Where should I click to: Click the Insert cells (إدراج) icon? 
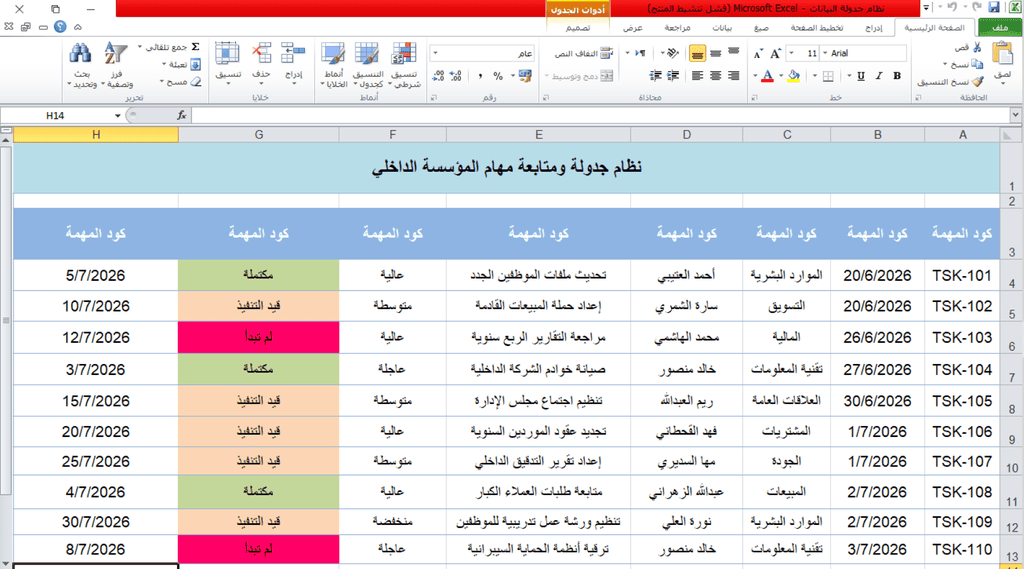pyautogui.click(x=293, y=54)
